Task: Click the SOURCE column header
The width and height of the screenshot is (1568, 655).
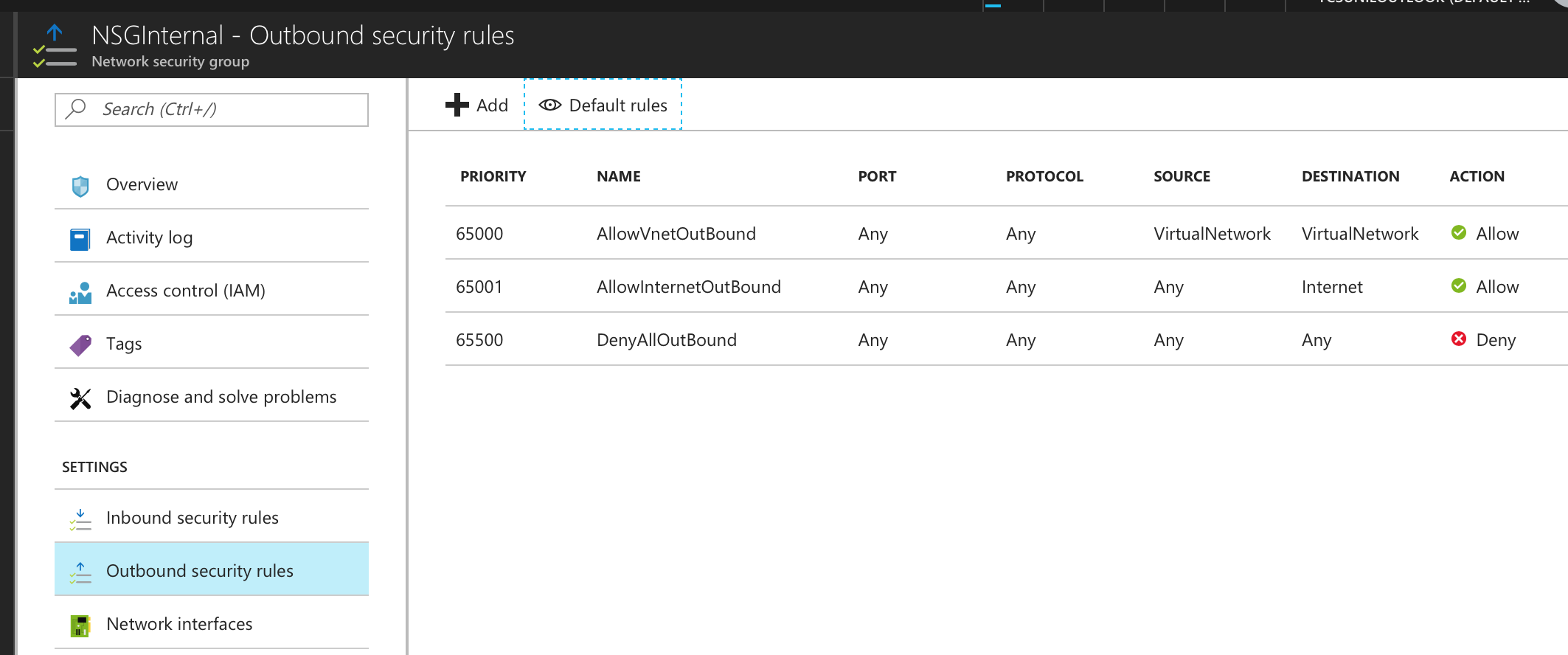Action: click(1182, 176)
